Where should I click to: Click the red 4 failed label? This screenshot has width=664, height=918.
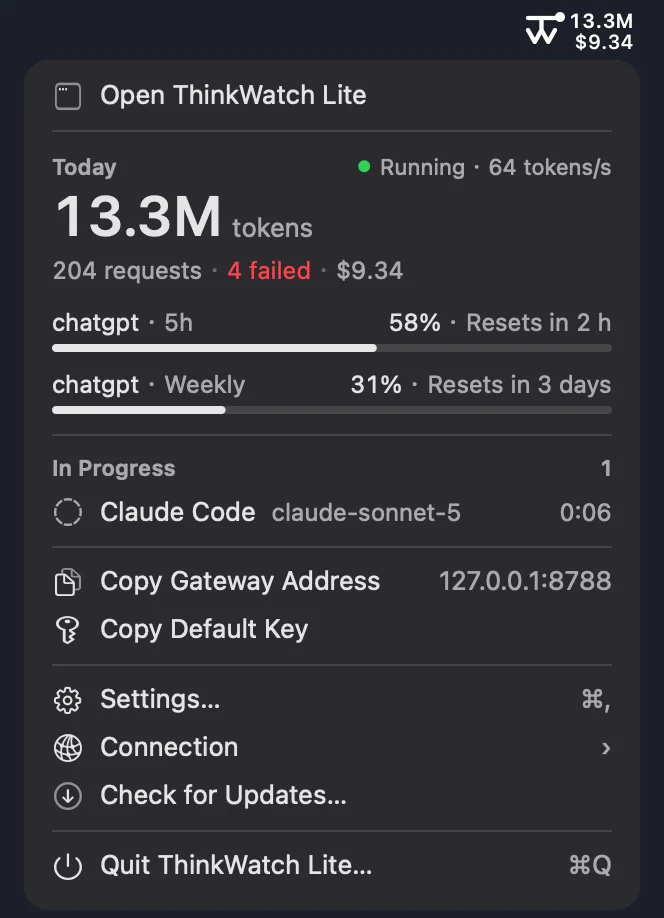[269, 270]
